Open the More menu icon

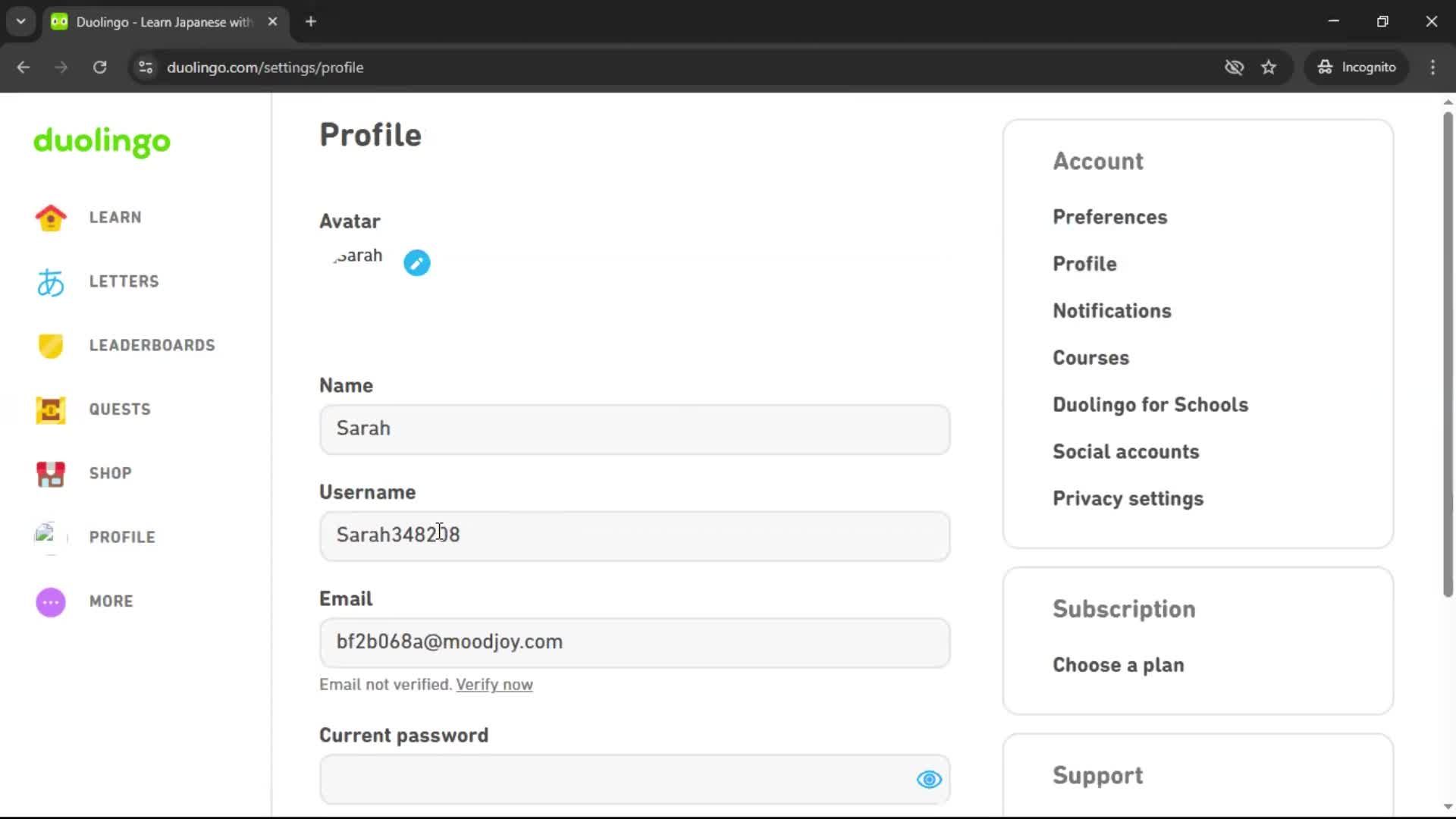coord(50,601)
